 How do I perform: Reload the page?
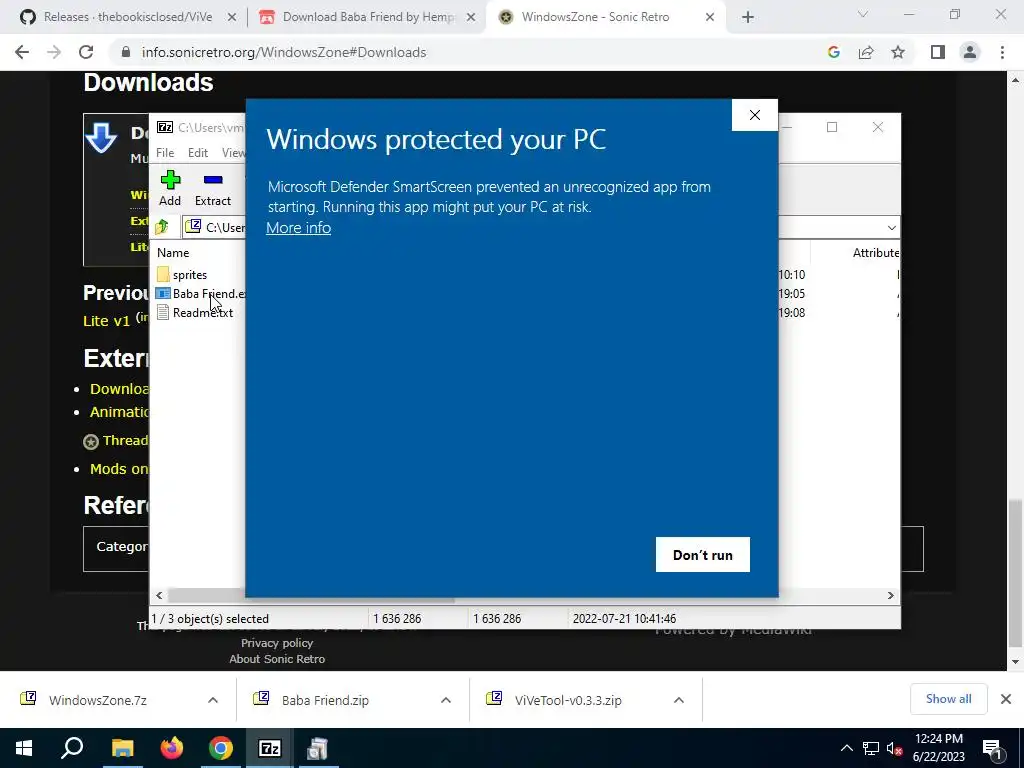tap(86, 52)
